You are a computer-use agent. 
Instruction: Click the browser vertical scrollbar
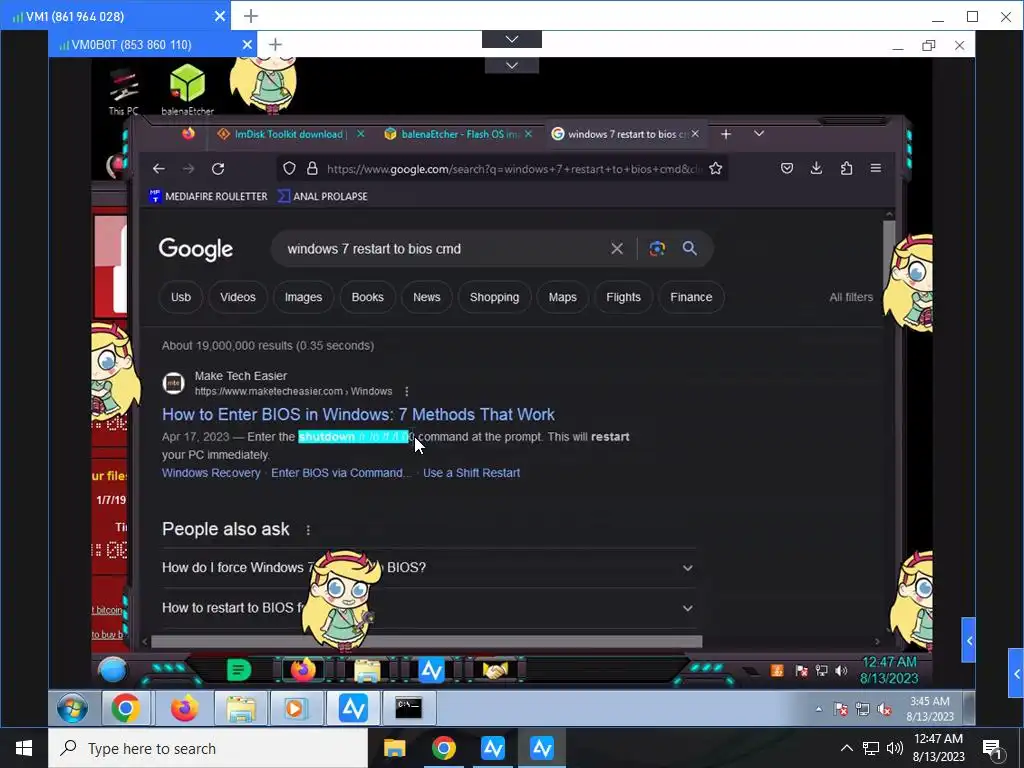point(889,255)
